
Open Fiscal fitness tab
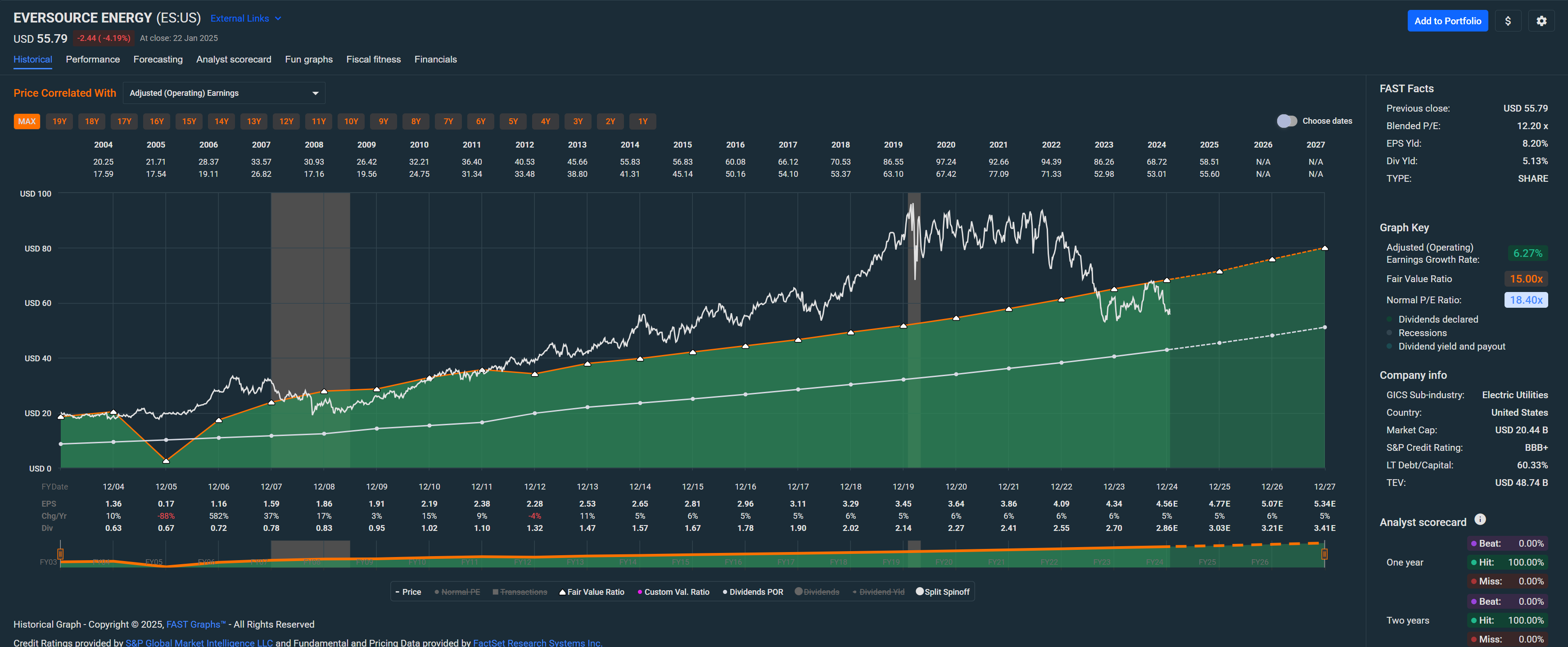coord(374,59)
